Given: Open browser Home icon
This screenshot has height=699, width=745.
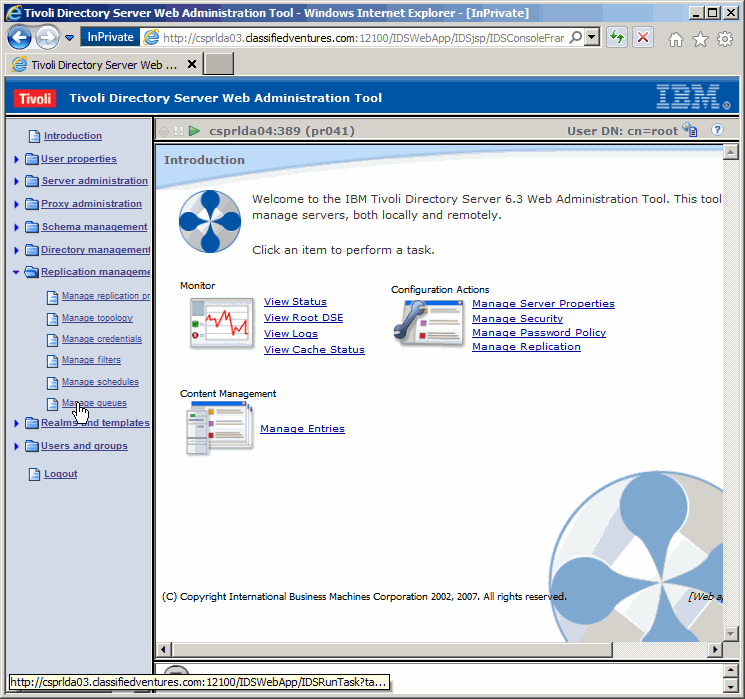Looking at the screenshot, I should click(x=676, y=38).
